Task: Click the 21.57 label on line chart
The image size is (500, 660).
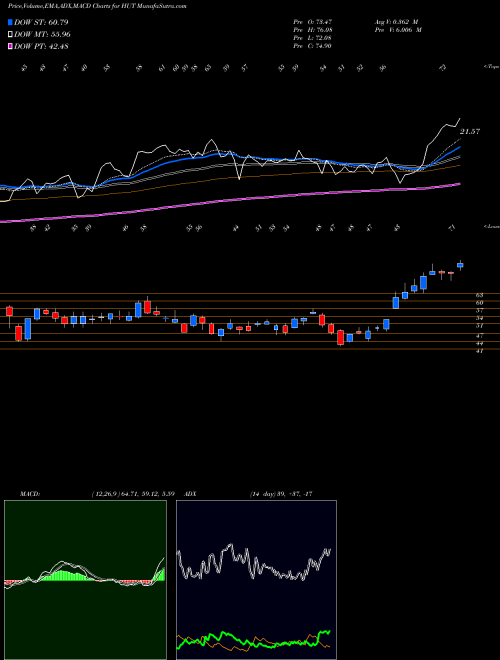Action: pyautogui.click(x=469, y=132)
